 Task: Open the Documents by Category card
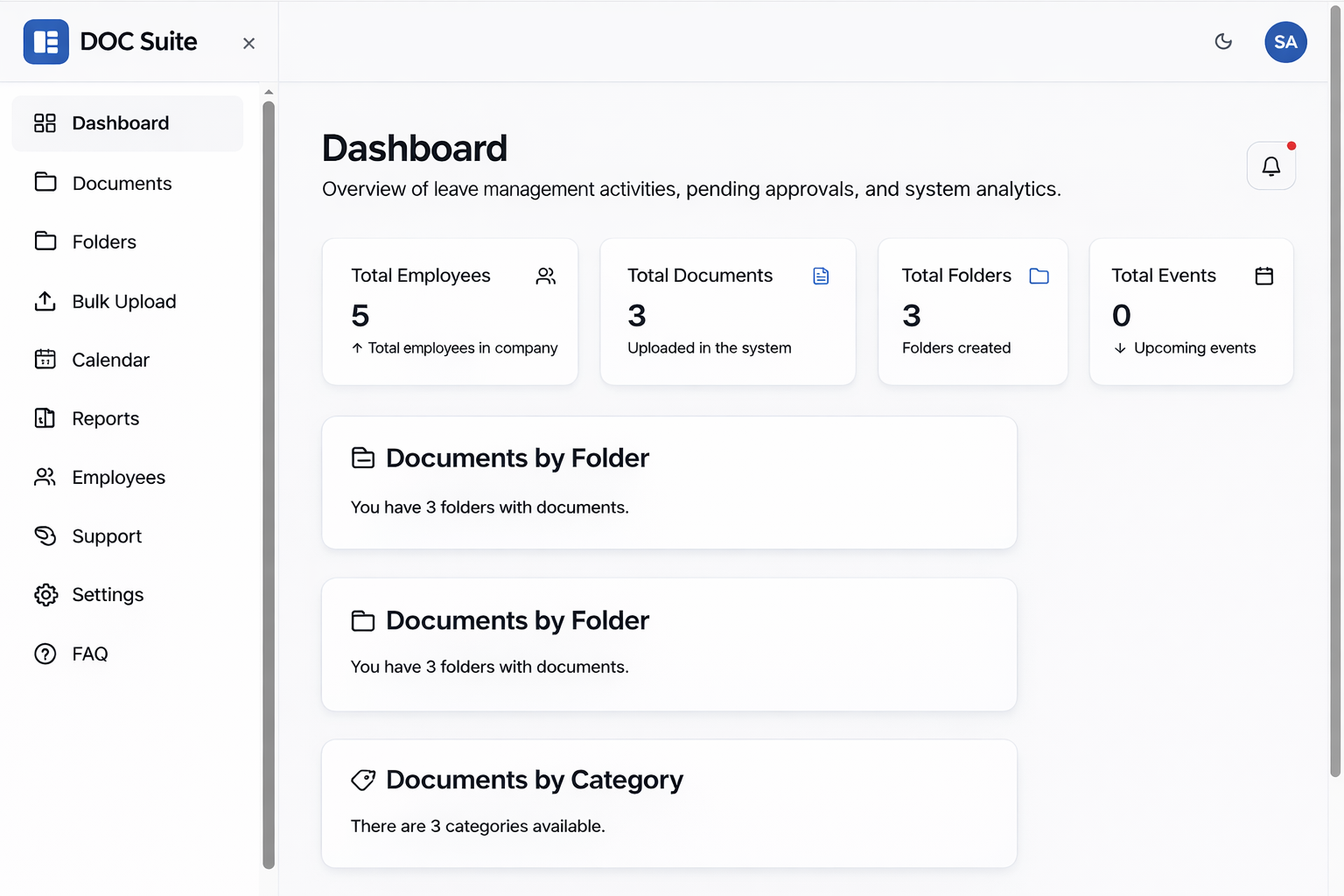tap(668, 803)
